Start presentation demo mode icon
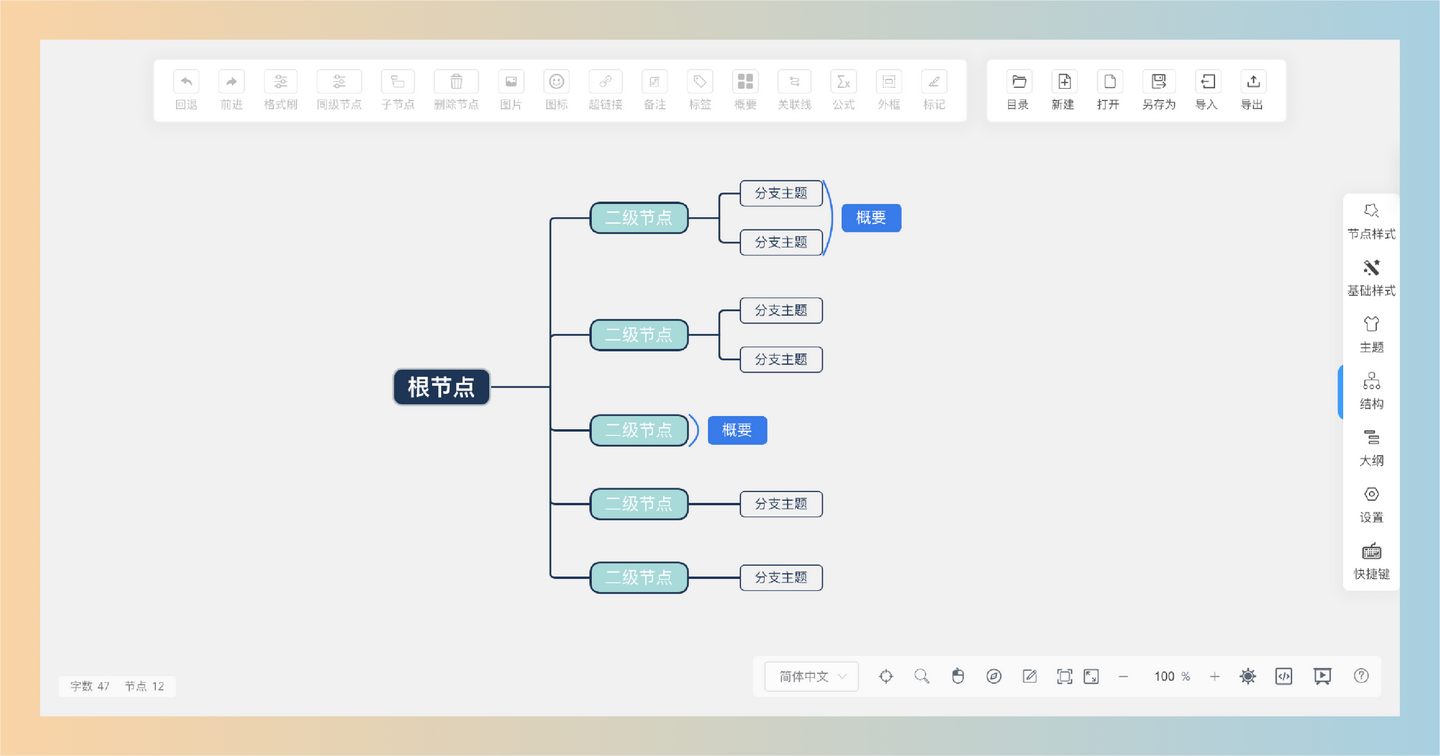The image size is (1440, 756). pos(1322,677)
